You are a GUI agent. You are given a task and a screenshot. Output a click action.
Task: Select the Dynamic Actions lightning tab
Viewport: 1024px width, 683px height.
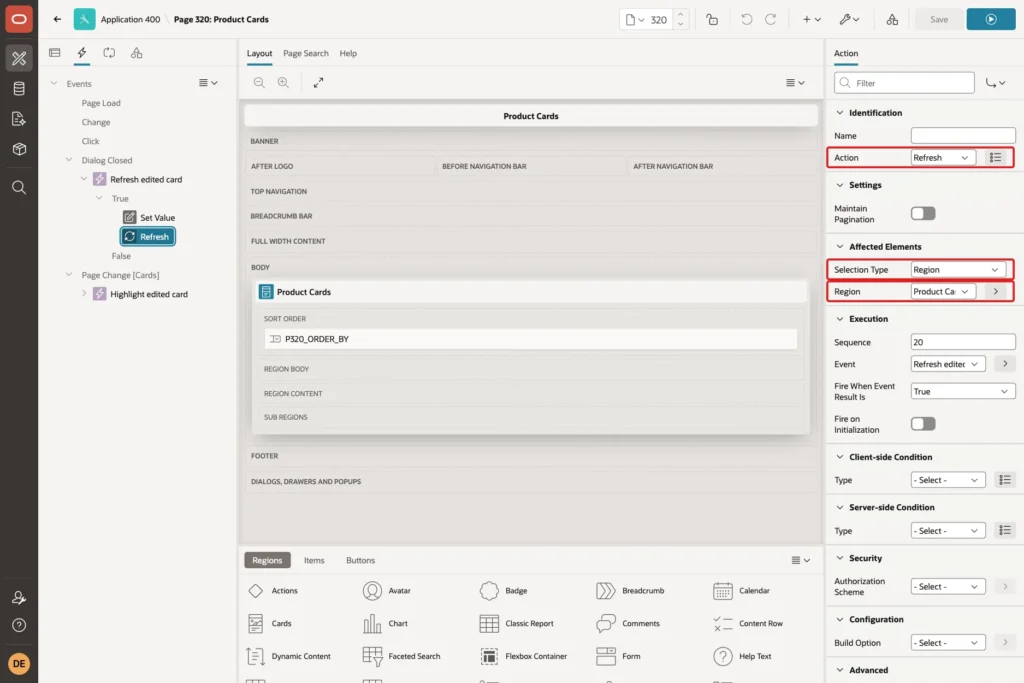82,53
